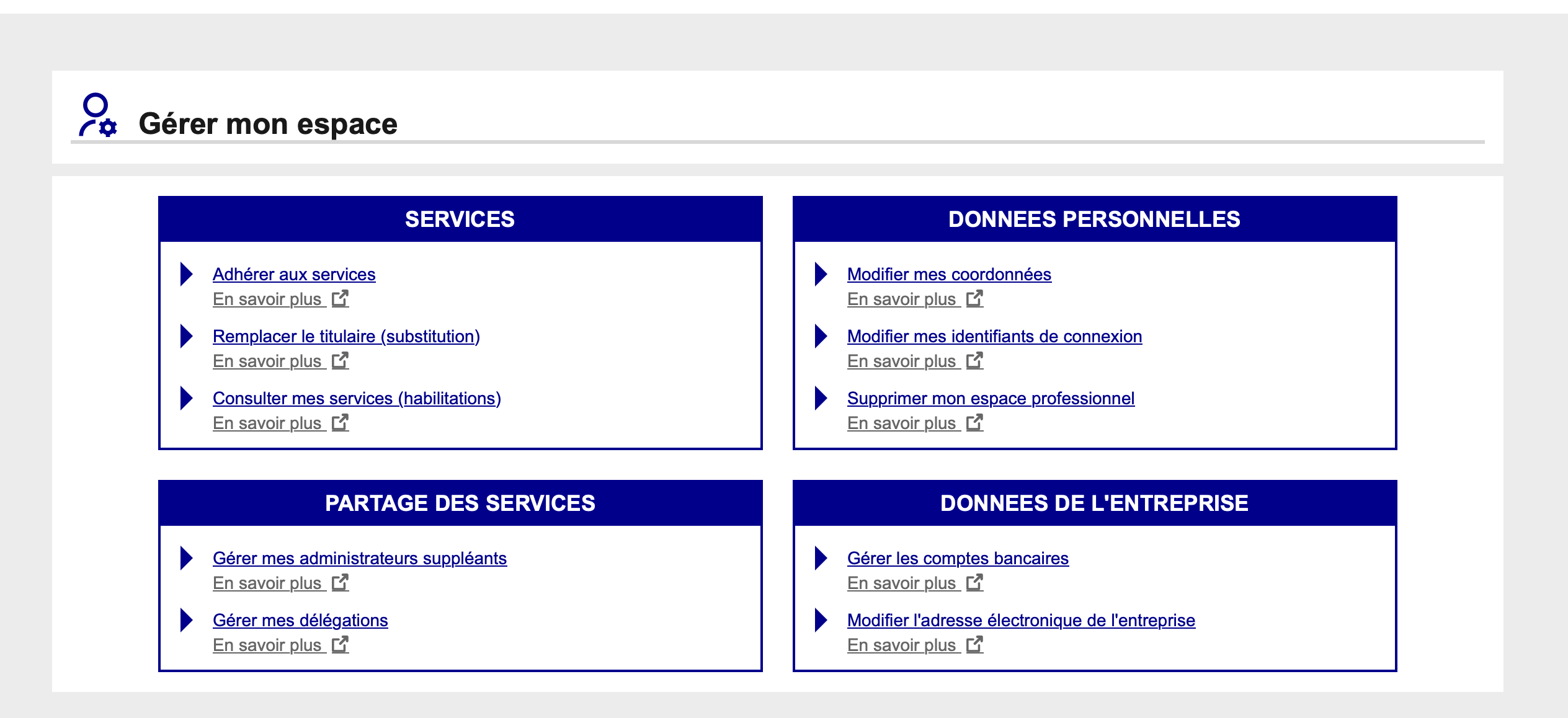
Task: Click the PARTAGE DES SERVICES panel header
Action: point(460,503)
